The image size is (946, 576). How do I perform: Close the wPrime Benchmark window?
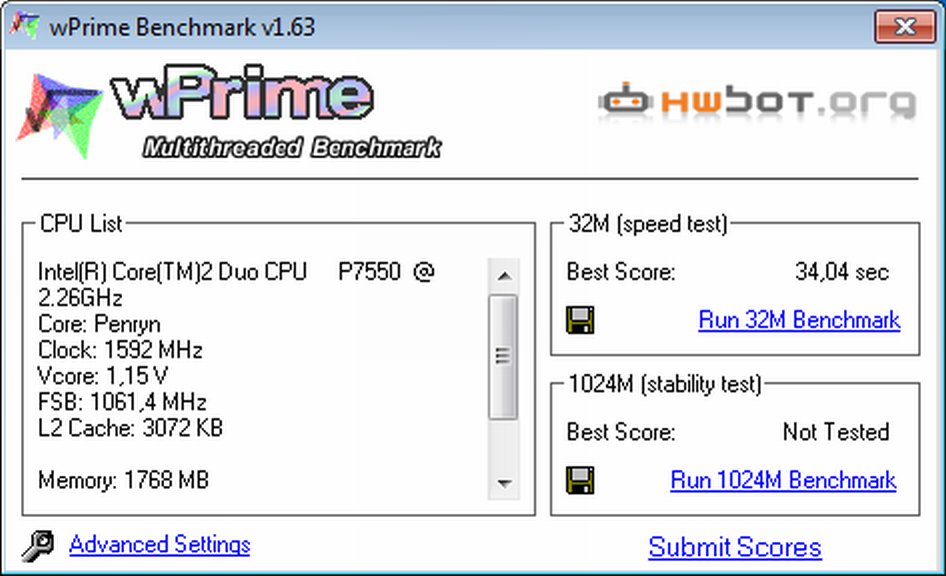904,26
